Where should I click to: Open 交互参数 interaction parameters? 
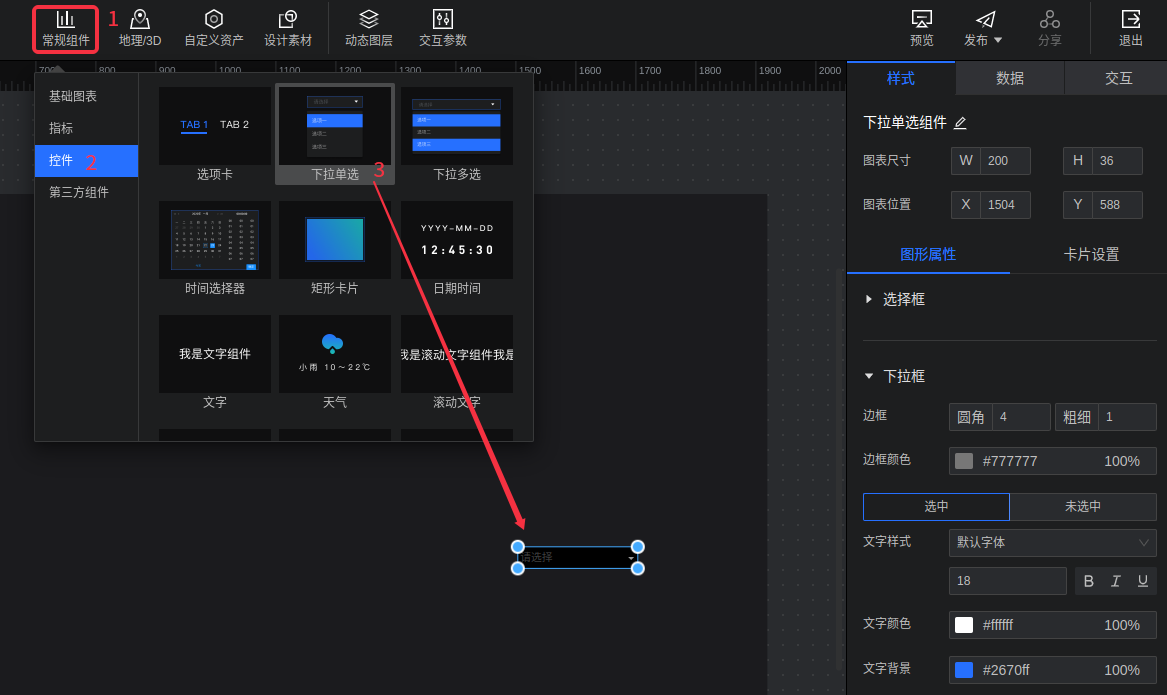443,29
